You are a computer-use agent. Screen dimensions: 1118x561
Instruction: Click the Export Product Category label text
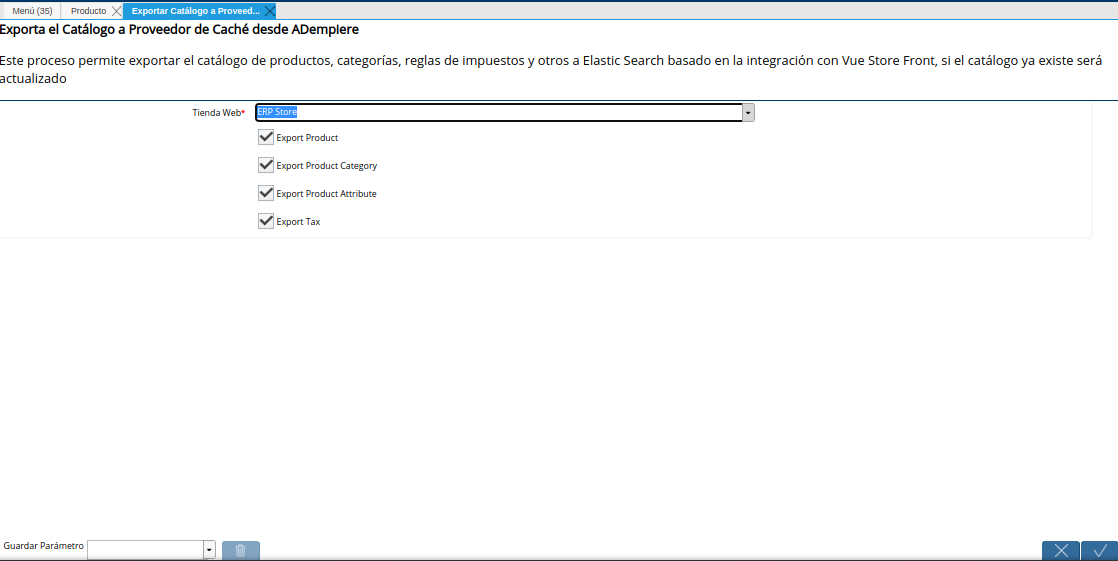pos(327,165)
